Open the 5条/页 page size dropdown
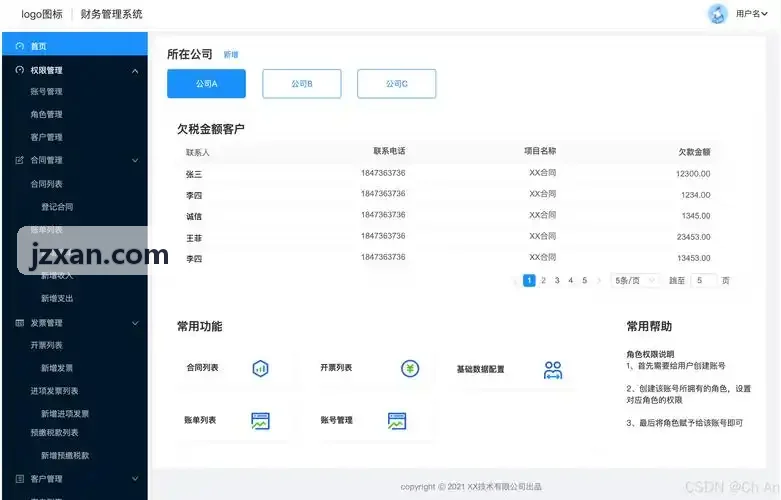This screenshot has height=500, width=781. pyautogui.click(x=635, y=281)
